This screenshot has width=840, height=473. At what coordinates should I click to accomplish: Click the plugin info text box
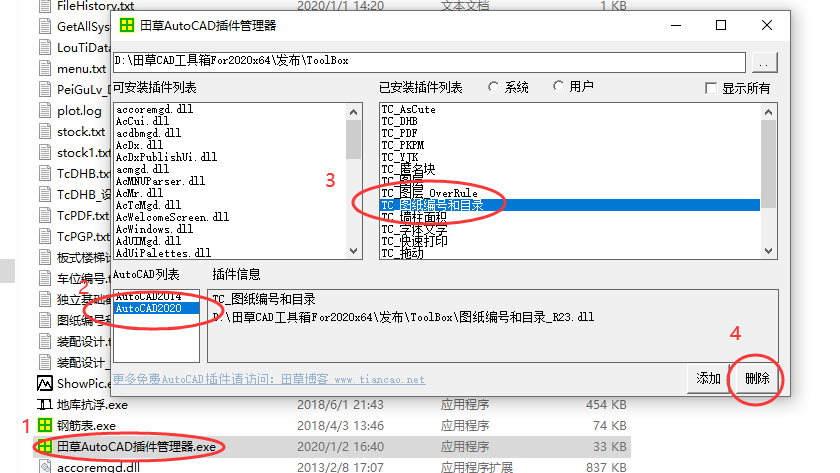click(x=493, y=326)
